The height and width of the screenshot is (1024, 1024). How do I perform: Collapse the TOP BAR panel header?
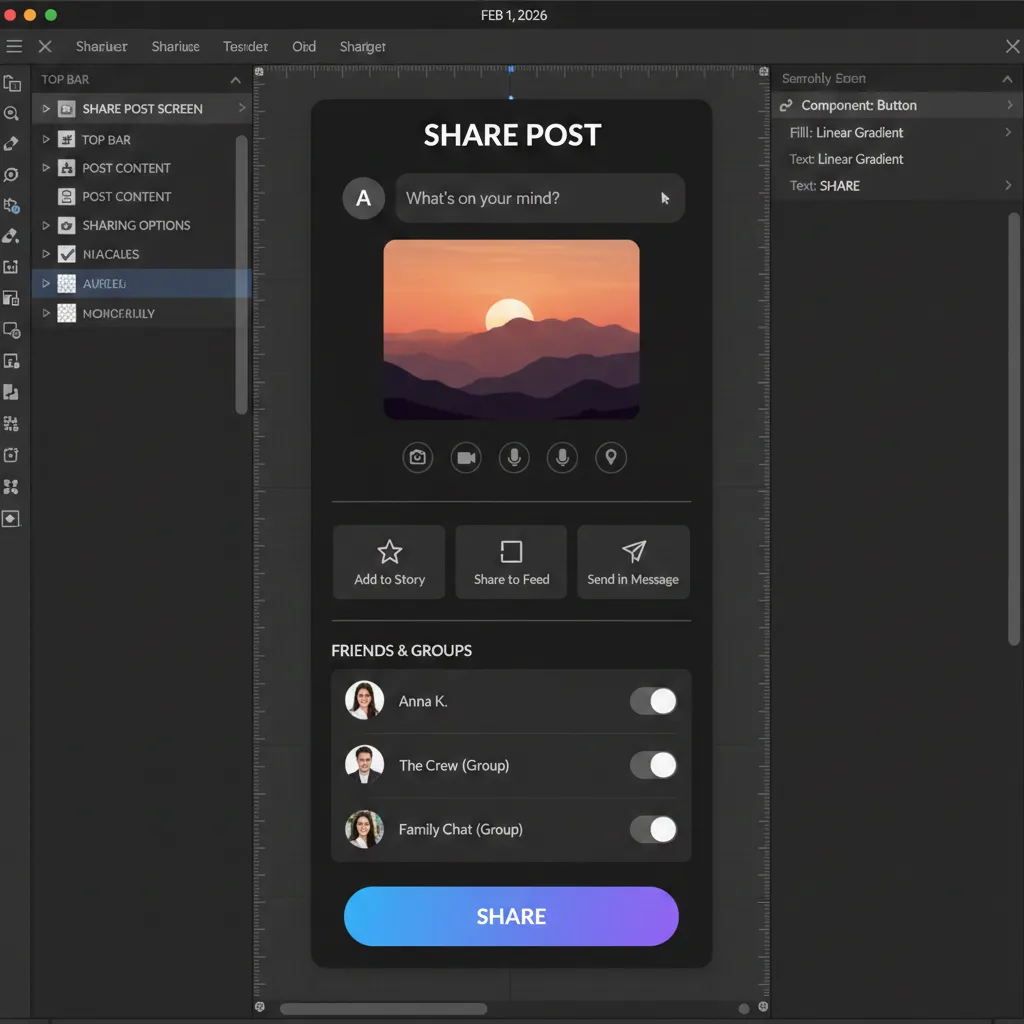[x=236, y=79]
